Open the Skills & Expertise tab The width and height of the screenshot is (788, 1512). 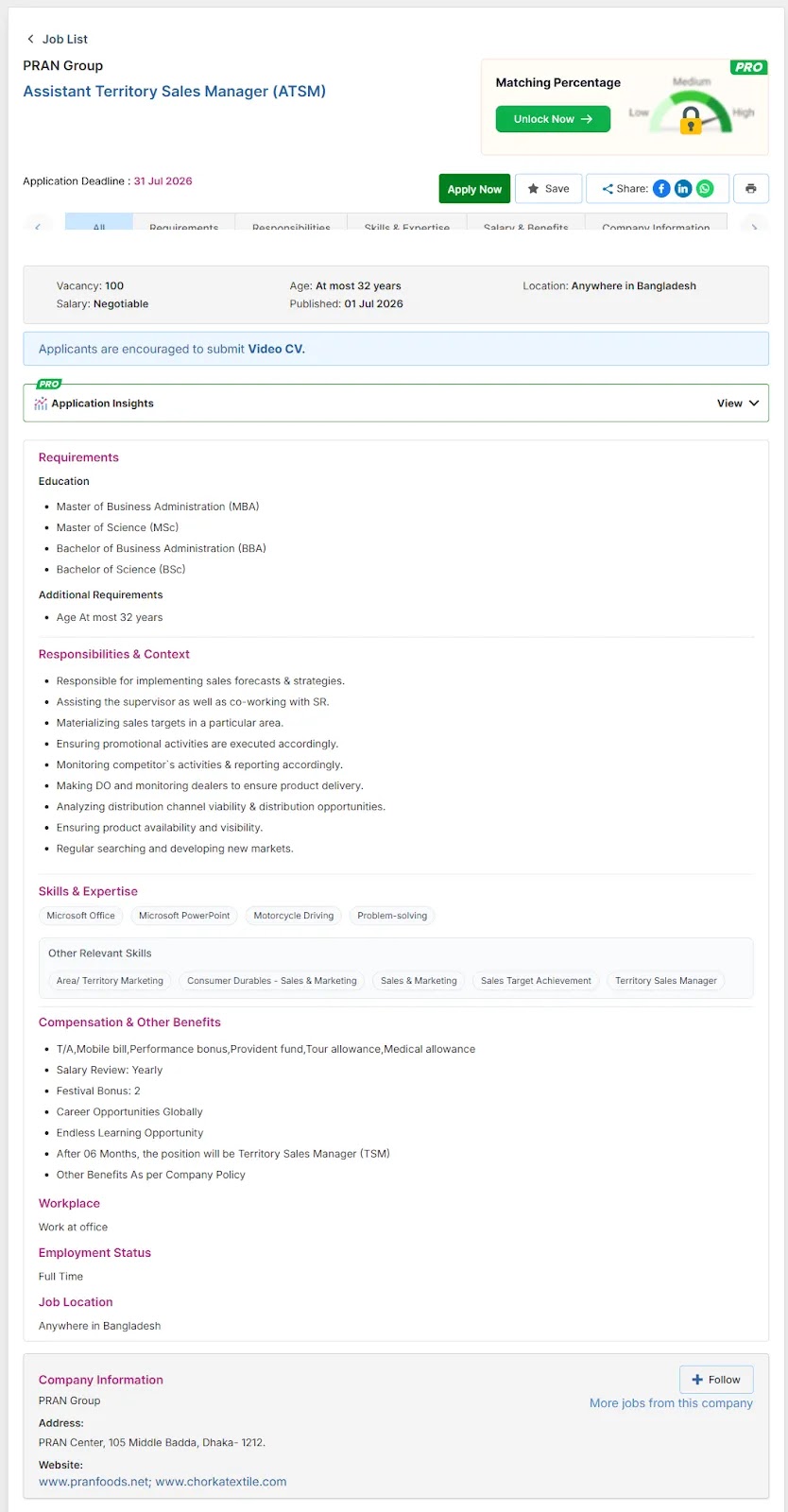407,223
